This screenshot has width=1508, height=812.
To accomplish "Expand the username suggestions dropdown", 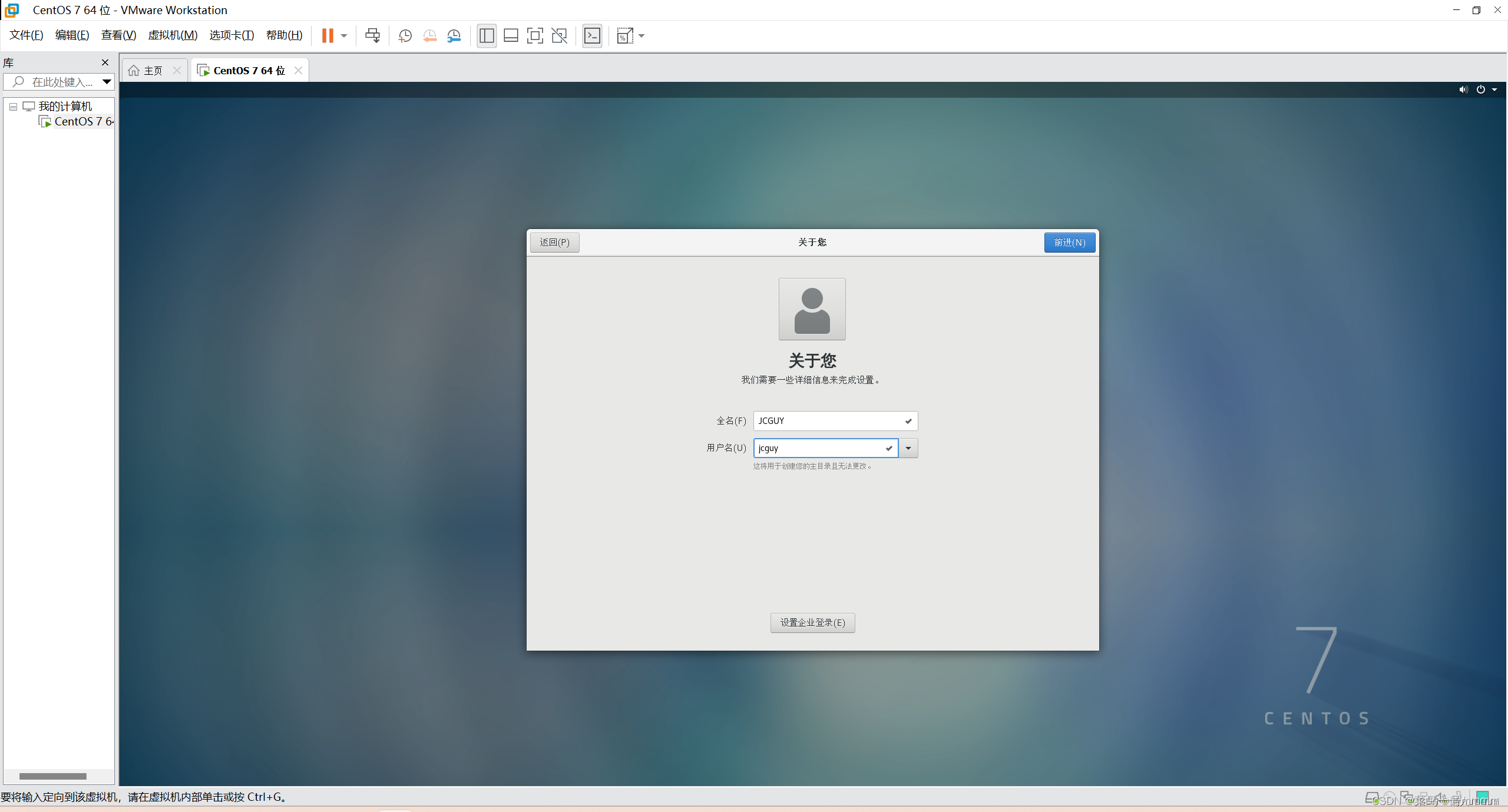I will pyautogui.click(x=908, y=448).
